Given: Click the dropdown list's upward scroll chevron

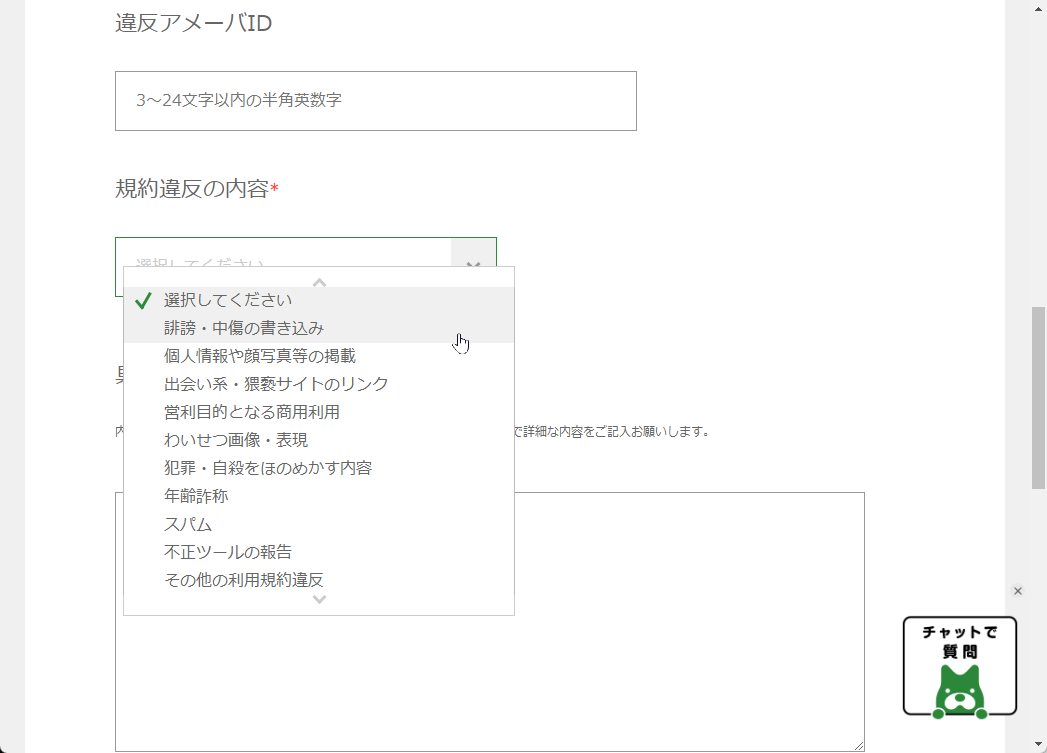Looking at the screenshot, I should click(319, 282).
